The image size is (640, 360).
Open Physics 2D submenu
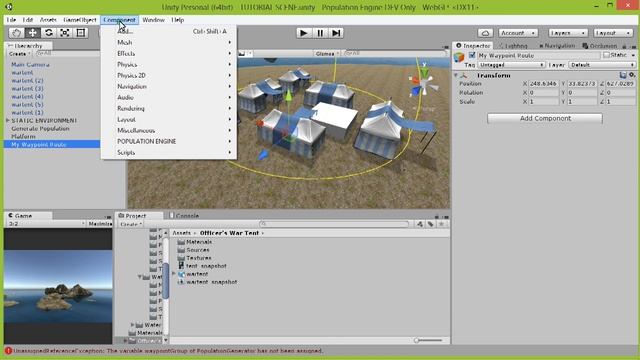169,76
